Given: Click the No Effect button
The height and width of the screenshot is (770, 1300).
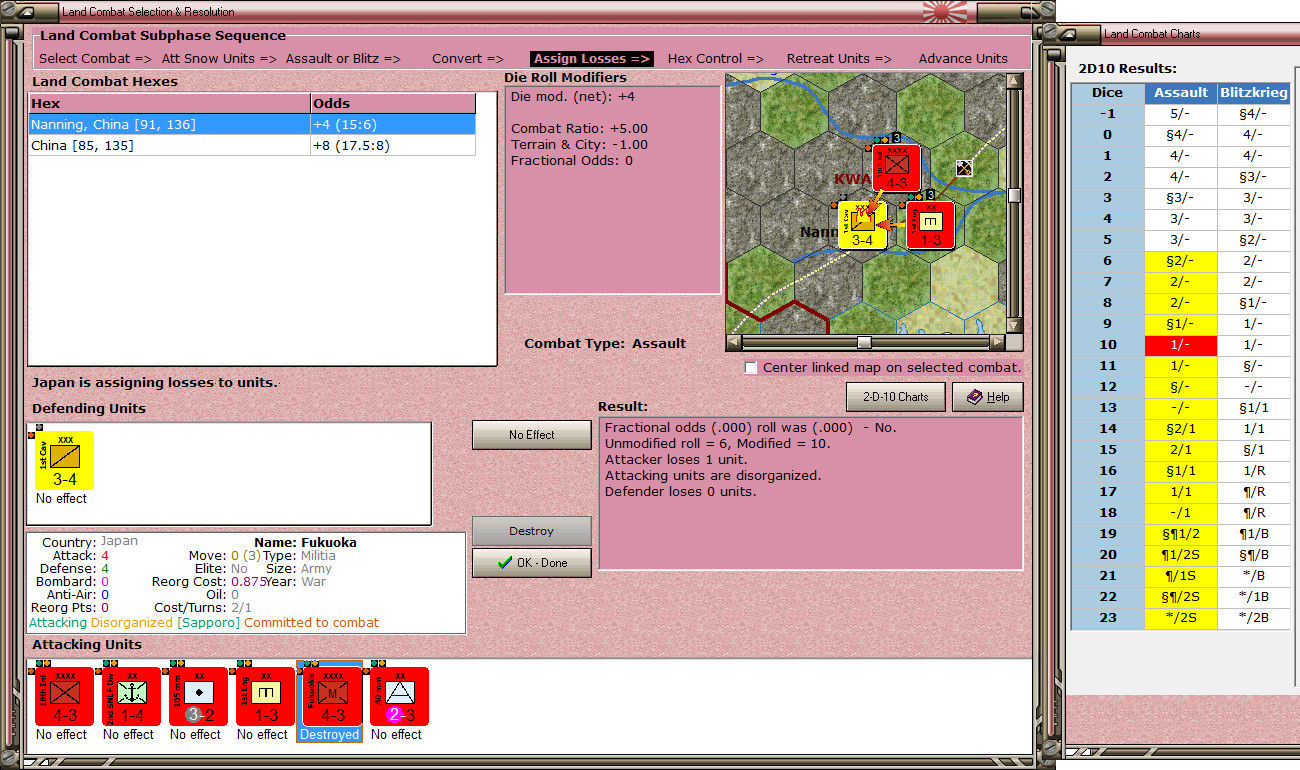Looking at the screenshot, I should click(x=531, y=435).
